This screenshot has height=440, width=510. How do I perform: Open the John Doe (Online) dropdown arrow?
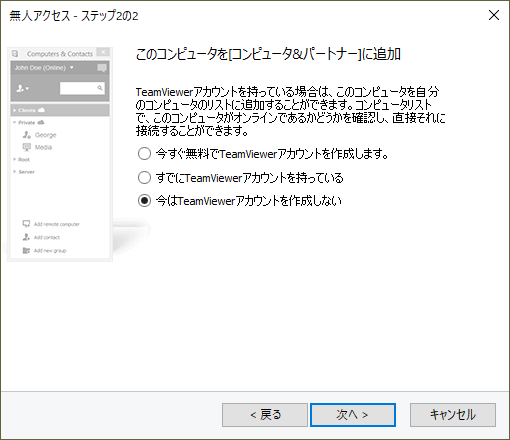coord(72,68)
